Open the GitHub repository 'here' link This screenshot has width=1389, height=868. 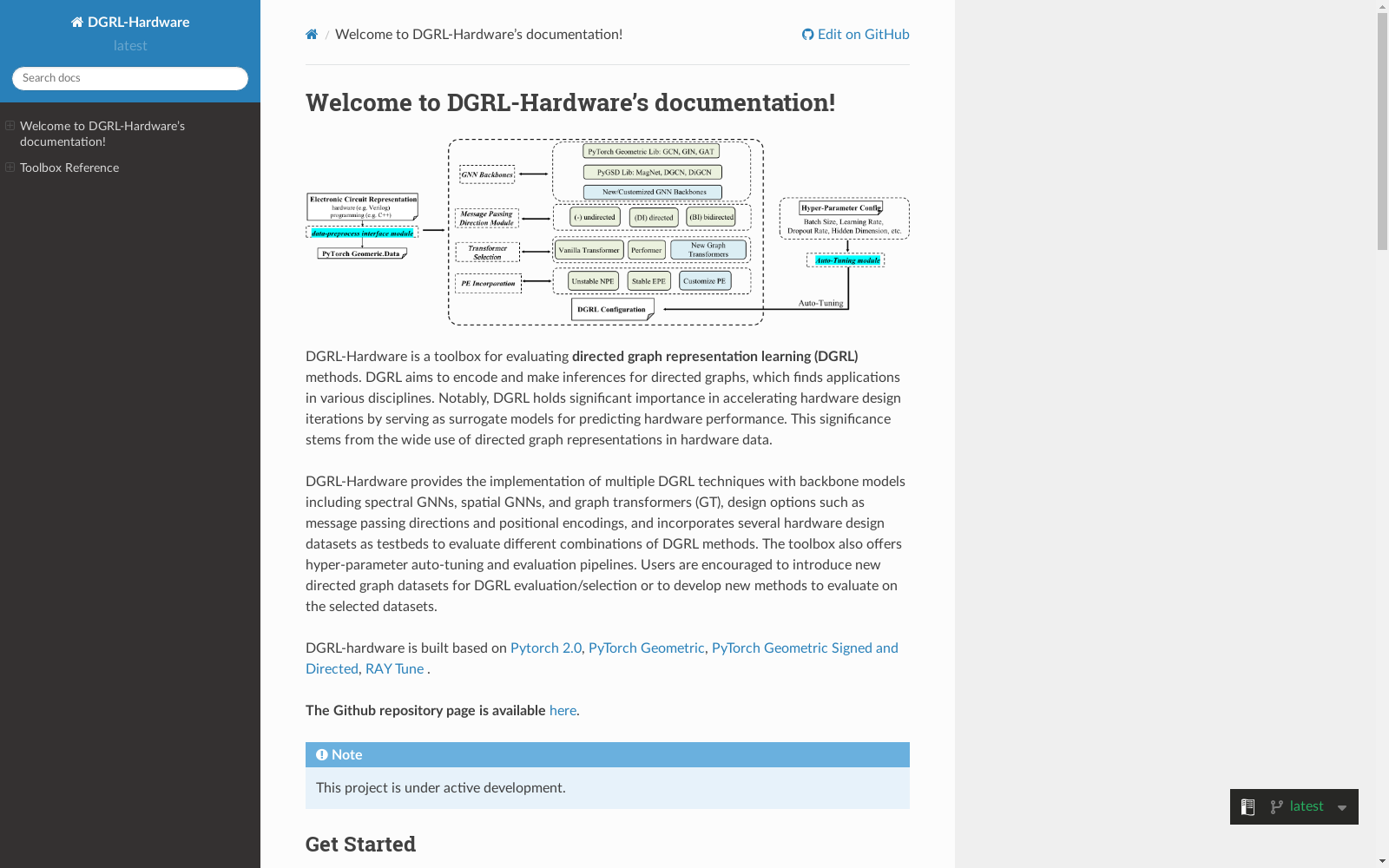point(563,711)
